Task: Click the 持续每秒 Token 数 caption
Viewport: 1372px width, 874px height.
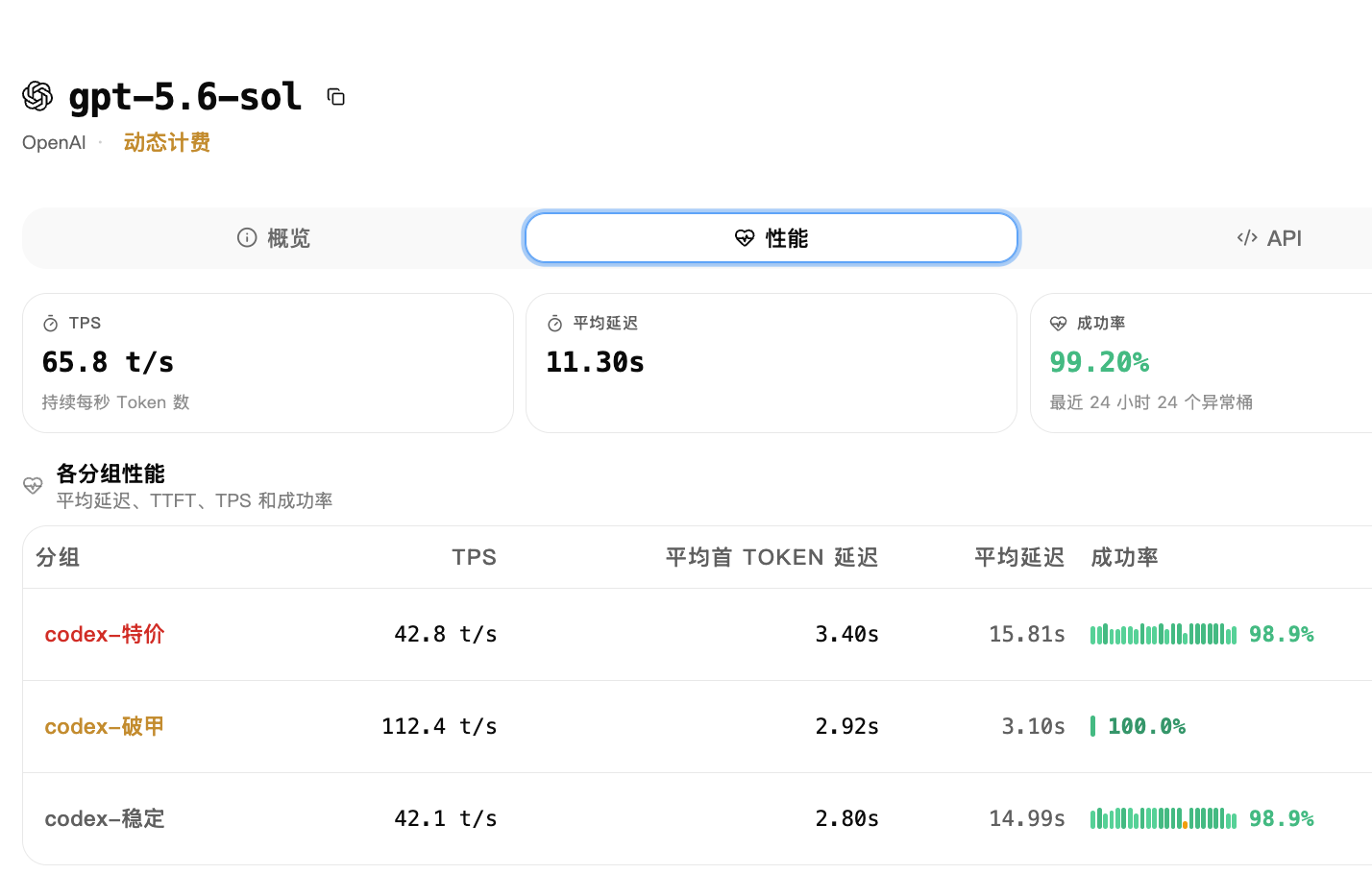Action: (115, 402)
